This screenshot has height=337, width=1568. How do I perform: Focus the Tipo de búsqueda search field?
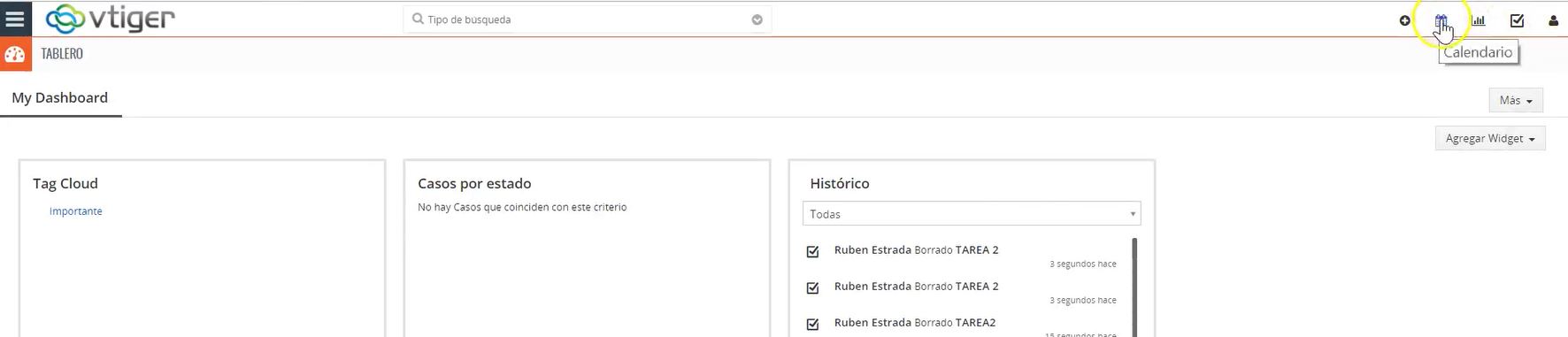pyautogui.click(x=587, y=19)
